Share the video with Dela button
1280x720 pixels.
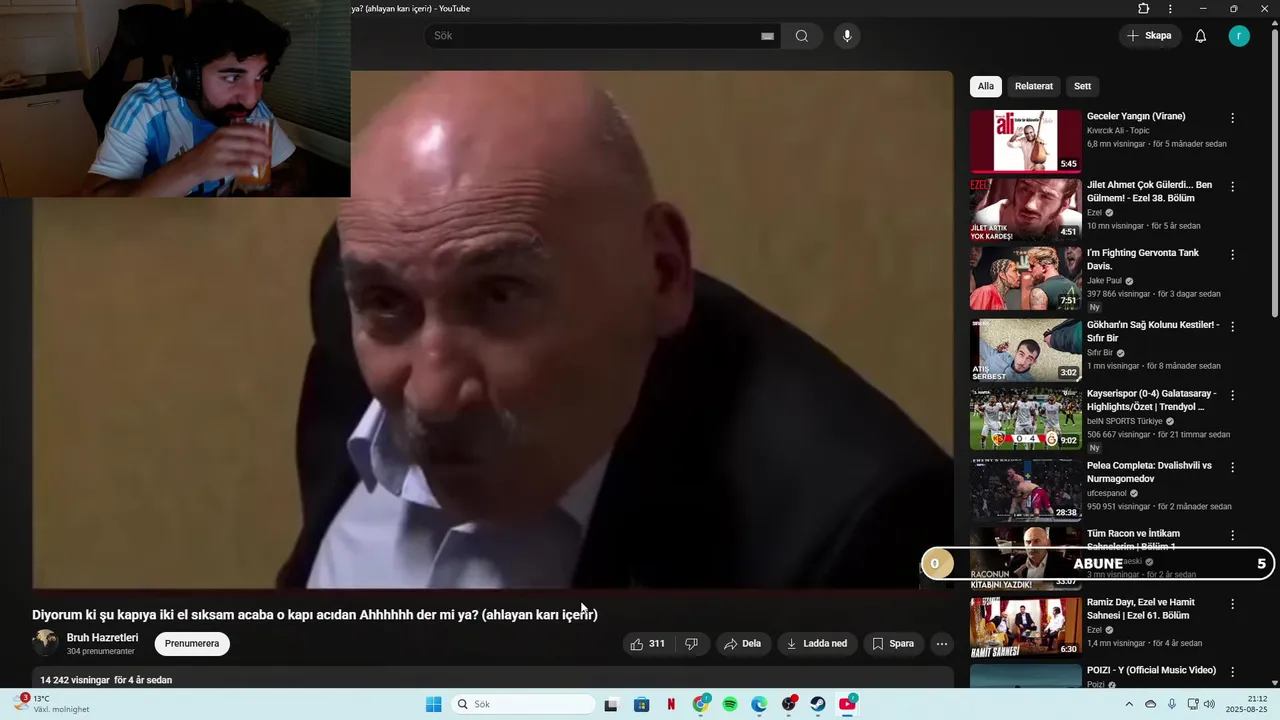(x=743, y=644)
